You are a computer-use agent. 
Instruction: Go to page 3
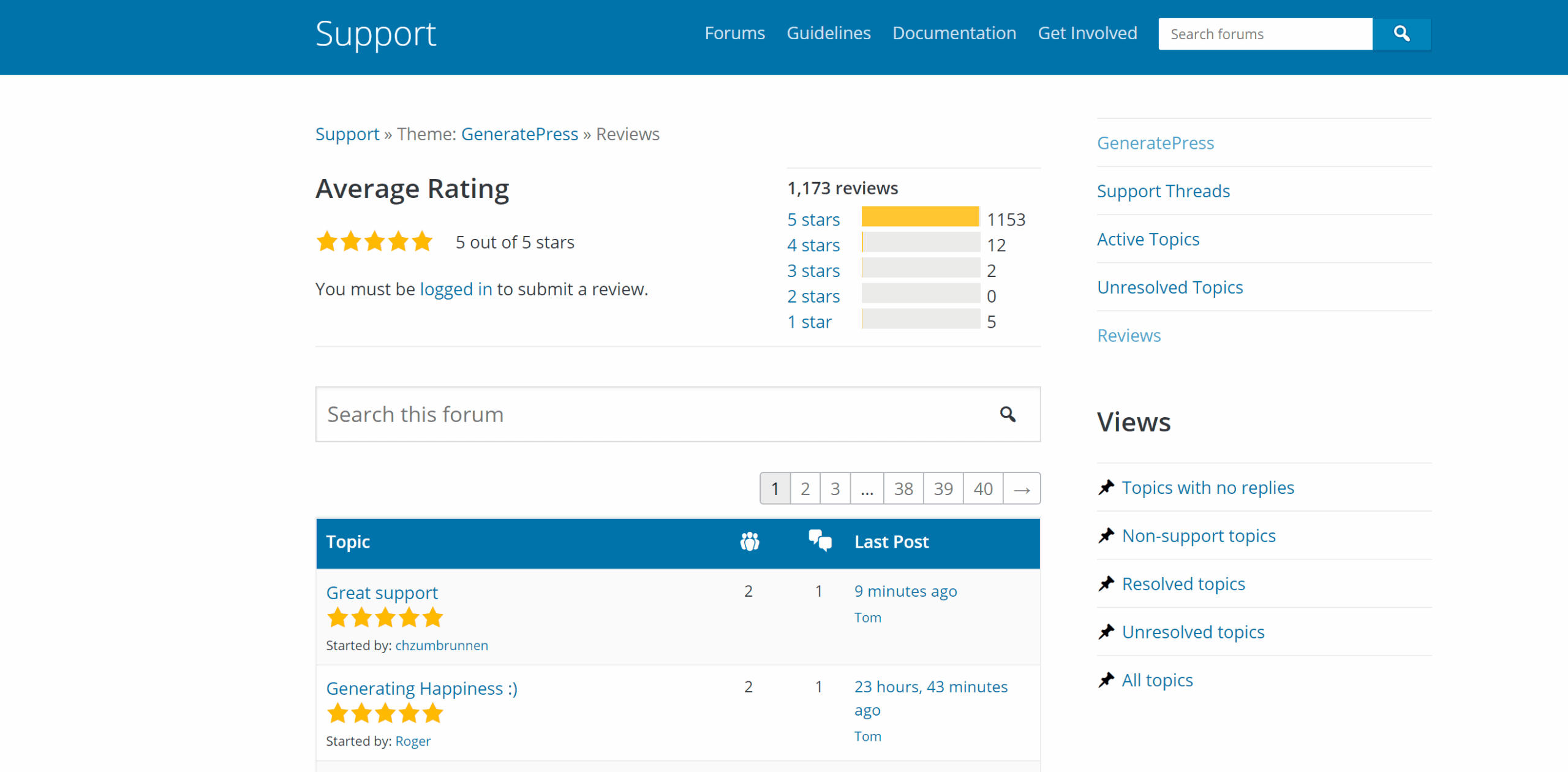point(835,489)
